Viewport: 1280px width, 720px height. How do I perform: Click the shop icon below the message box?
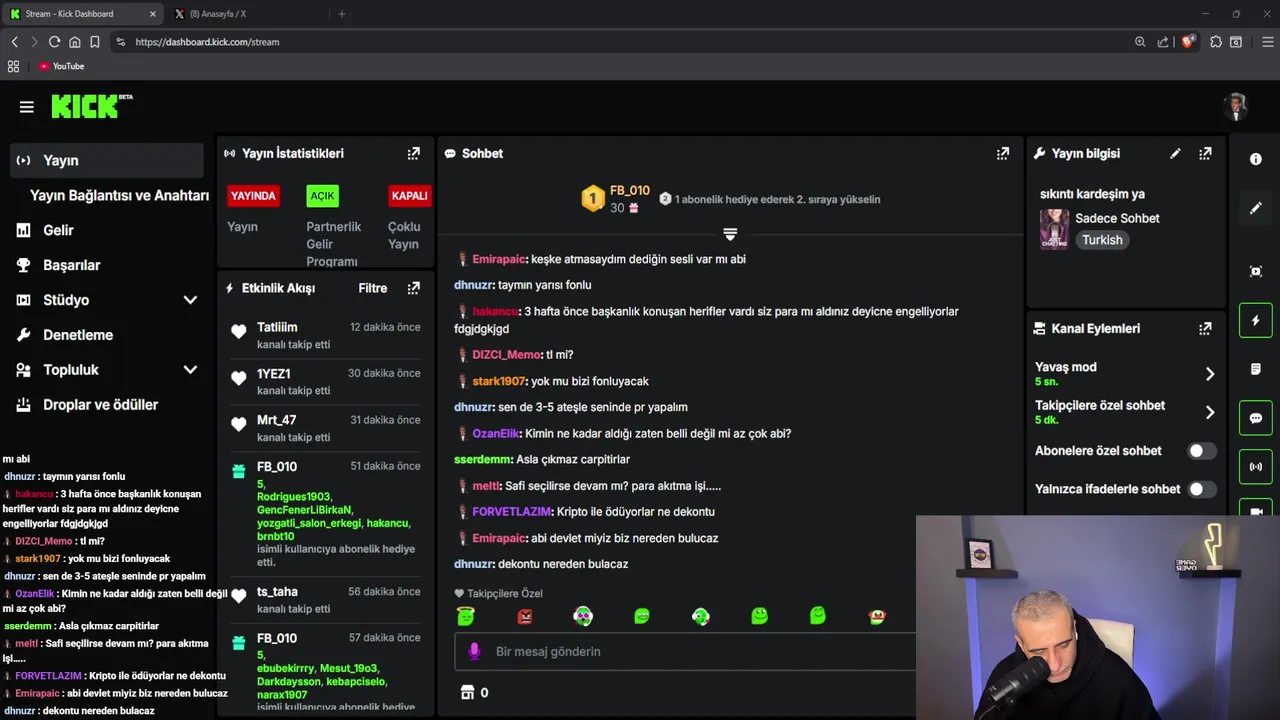click(466, 692)
